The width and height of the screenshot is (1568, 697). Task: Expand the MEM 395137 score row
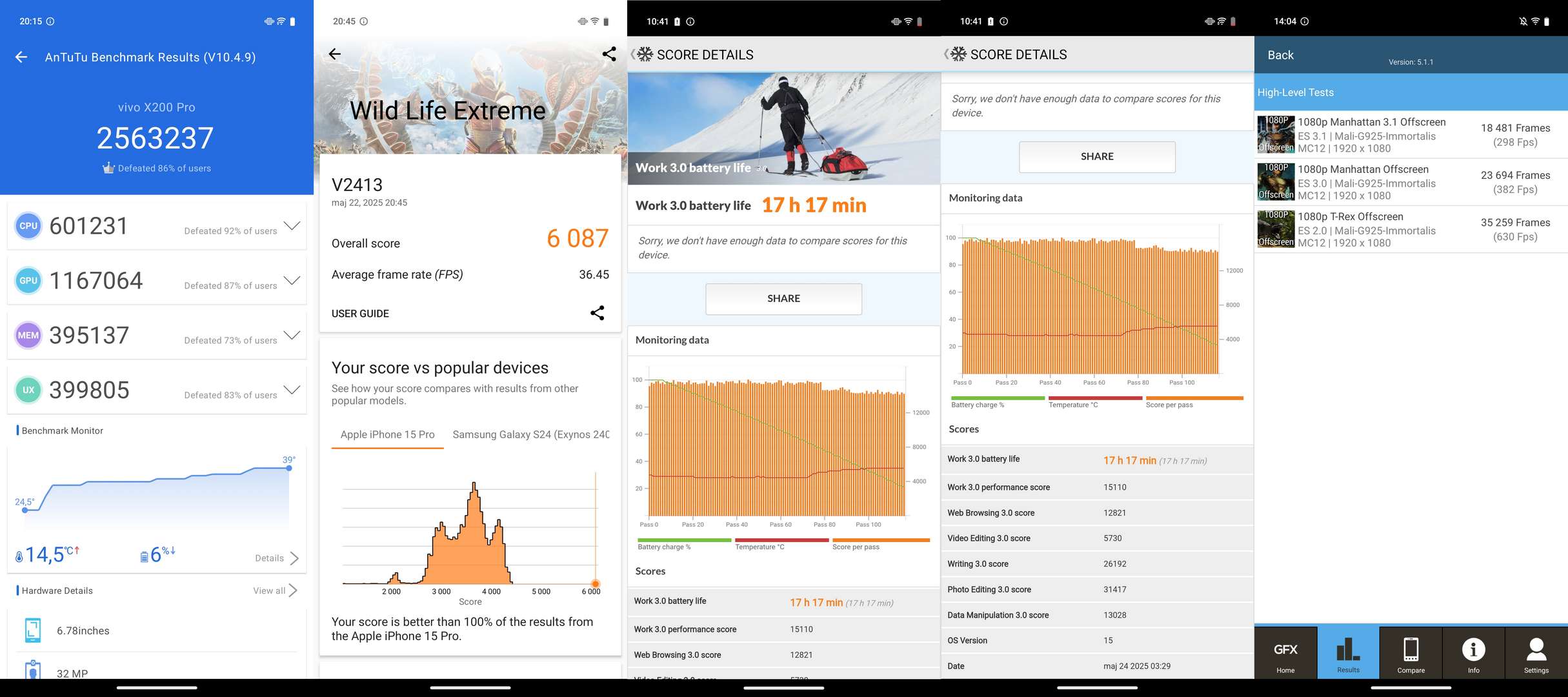coord(292,336)
